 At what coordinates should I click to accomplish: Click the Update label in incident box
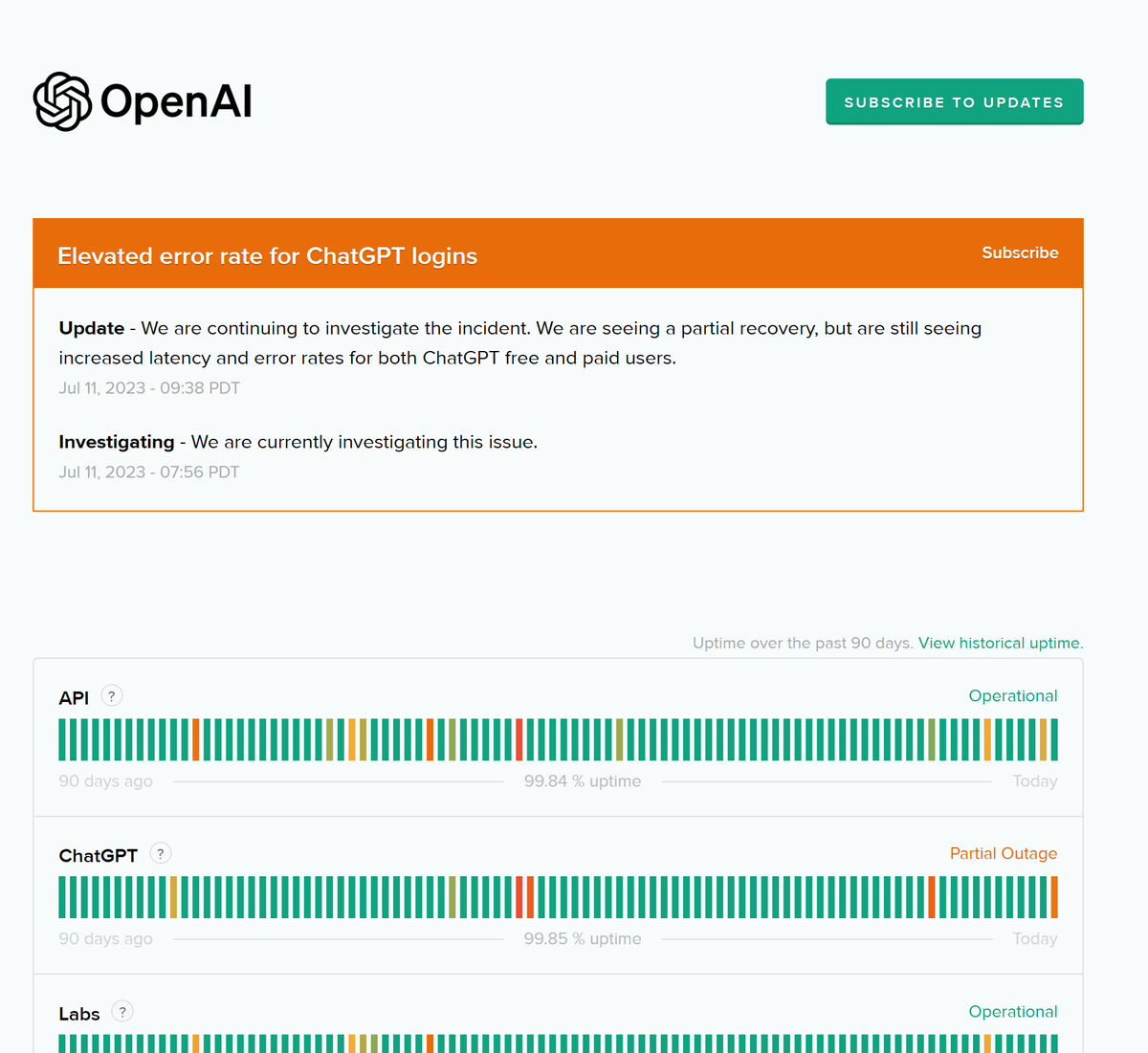pos(92,328)
